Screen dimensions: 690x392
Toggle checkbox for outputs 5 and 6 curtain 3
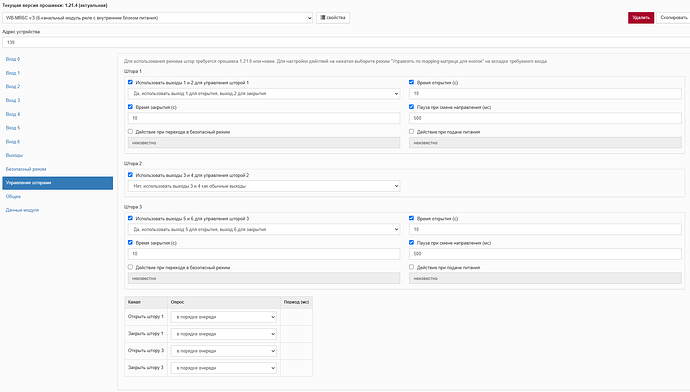pyautogui.click(x=130, y=218)
